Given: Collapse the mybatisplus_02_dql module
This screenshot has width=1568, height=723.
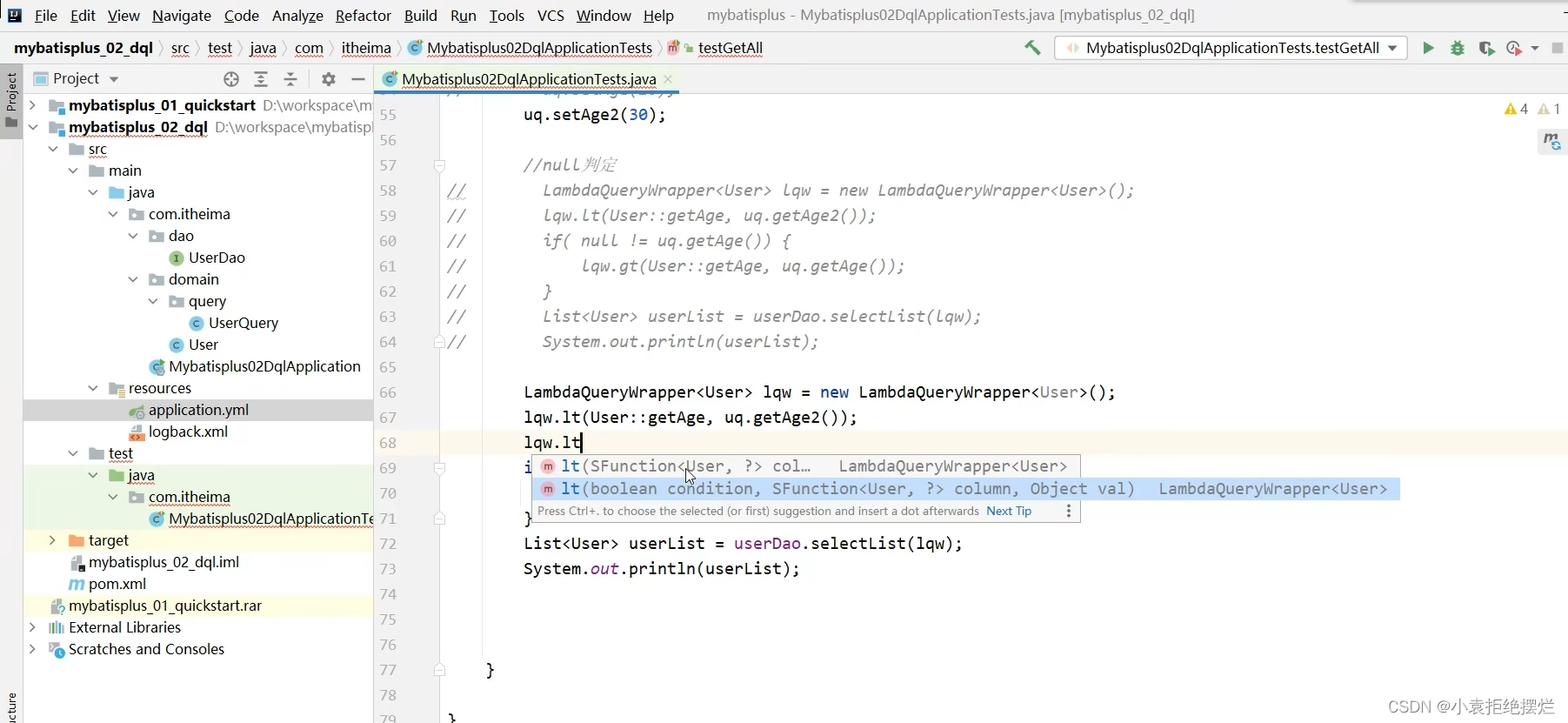Looking at the screenshot, I should [x=32, y=127].
